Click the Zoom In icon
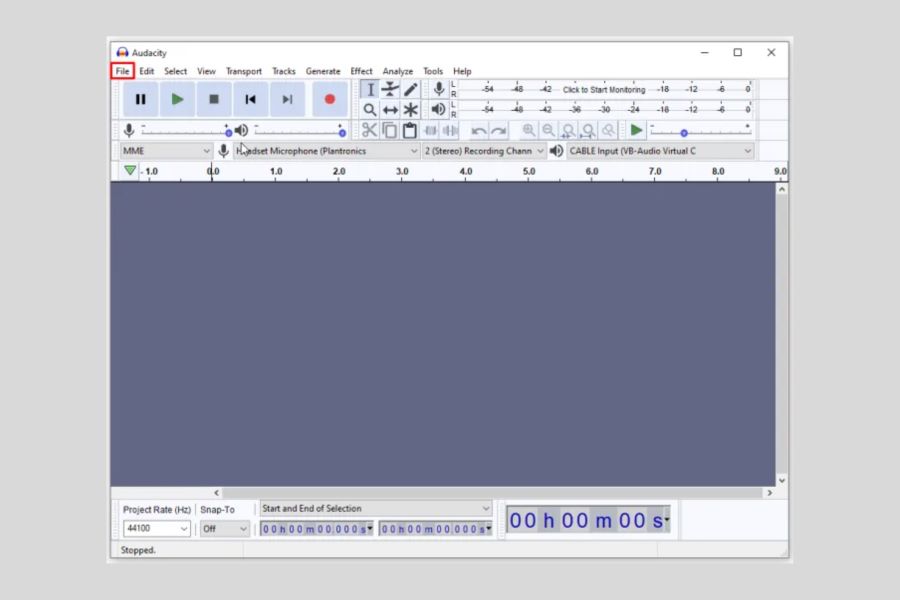 (x=529, y=129)
